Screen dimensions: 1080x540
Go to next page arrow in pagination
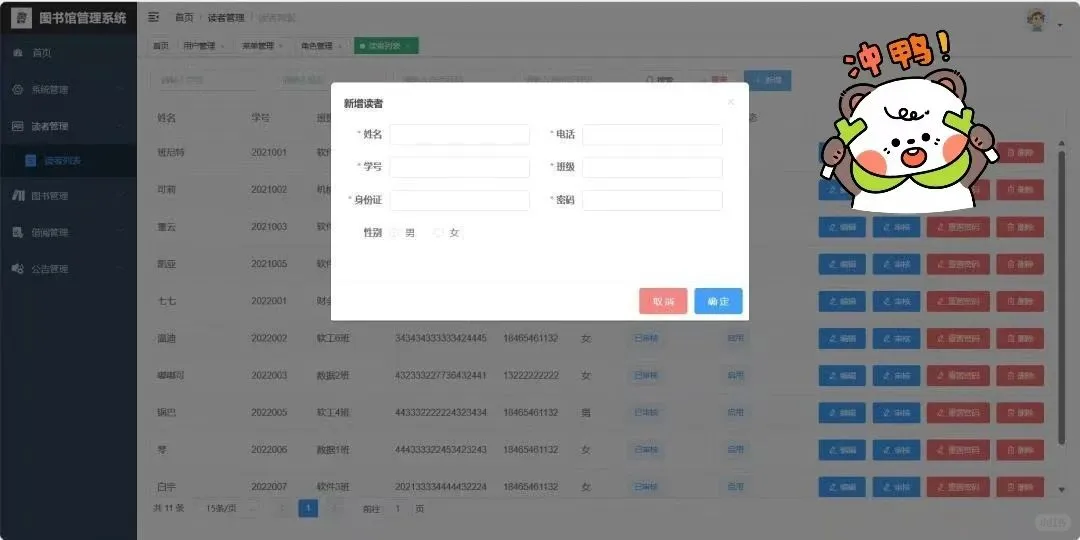click(x=335, y=509)
